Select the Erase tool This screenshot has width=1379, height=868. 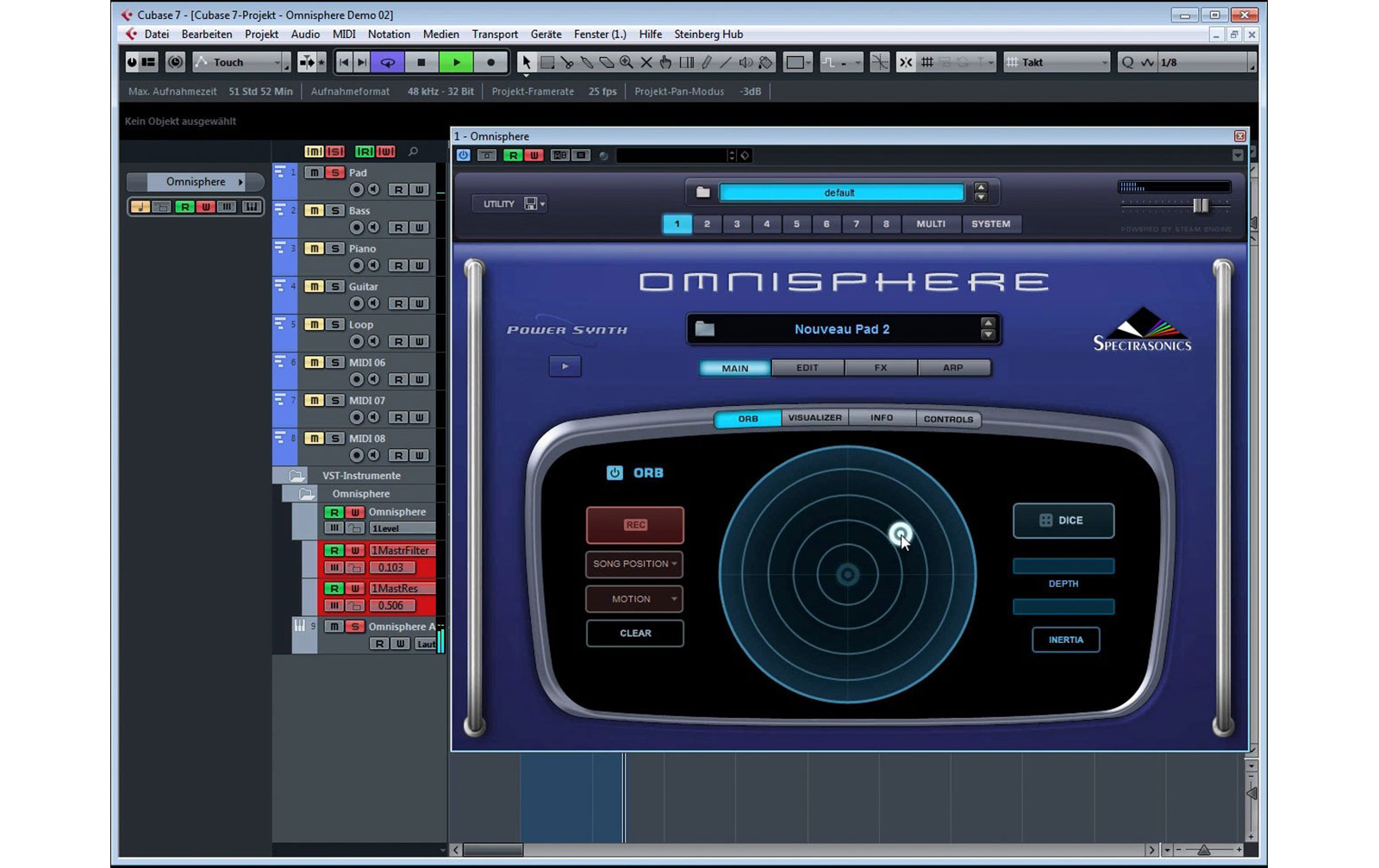point(606,62)
